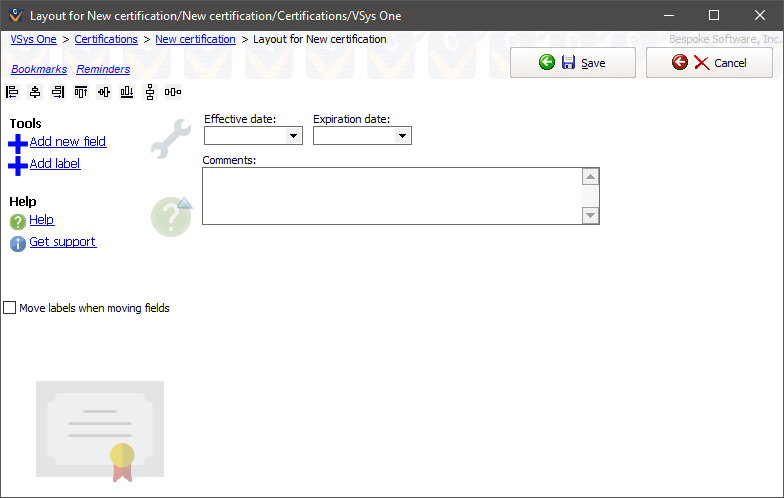
Task: Open the Effective date dropdown
Action: point(294,136)
